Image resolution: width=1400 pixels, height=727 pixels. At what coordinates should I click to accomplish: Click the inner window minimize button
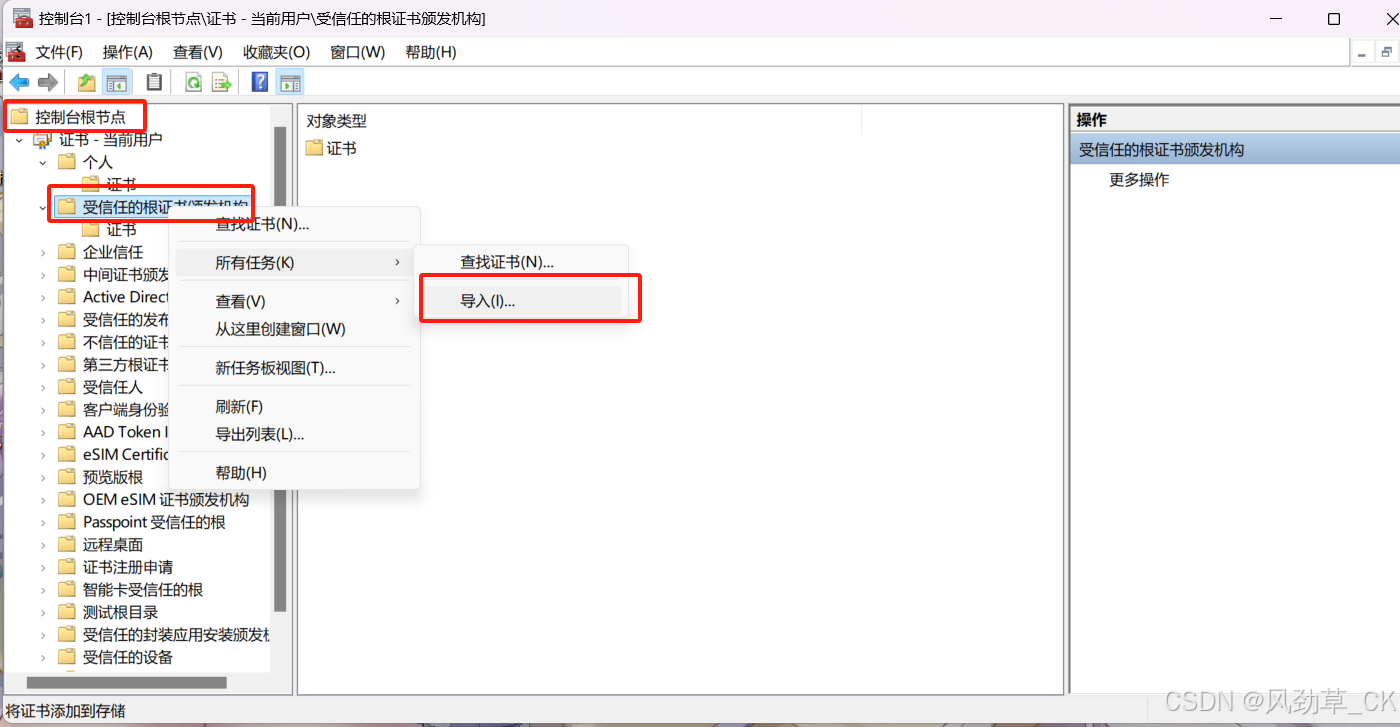click(x=1363, y=53)
